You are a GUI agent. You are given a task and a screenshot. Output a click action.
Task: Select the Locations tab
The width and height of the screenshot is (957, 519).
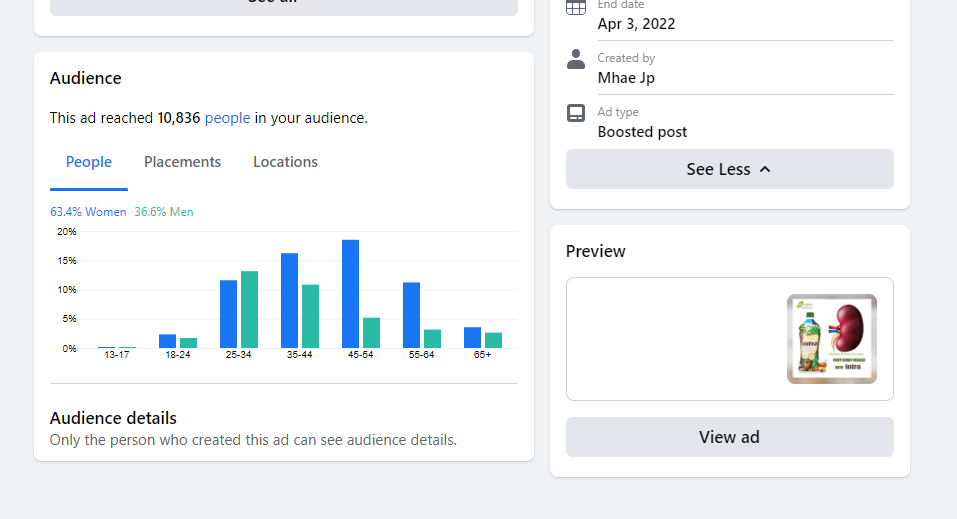tap(285, 162)
